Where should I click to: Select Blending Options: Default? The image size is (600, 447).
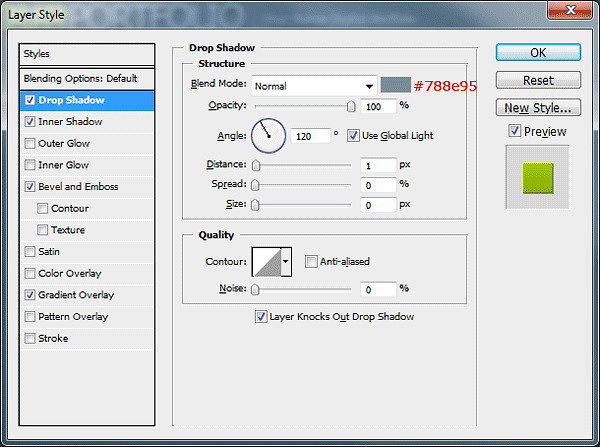(x=80, y=78)
